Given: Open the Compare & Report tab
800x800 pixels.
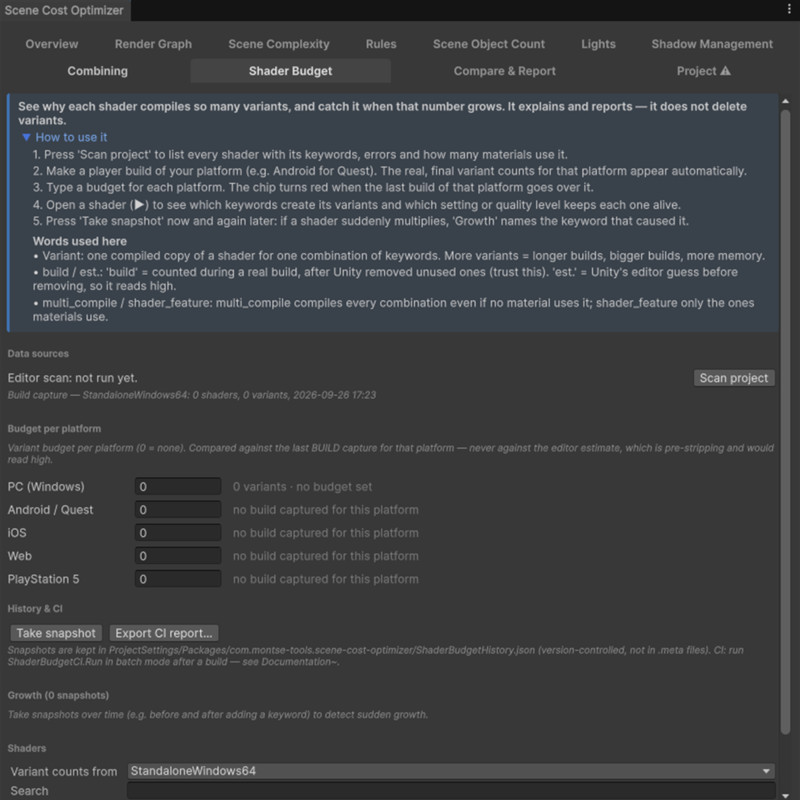Looking at the screenshot, I should [505, 71].
